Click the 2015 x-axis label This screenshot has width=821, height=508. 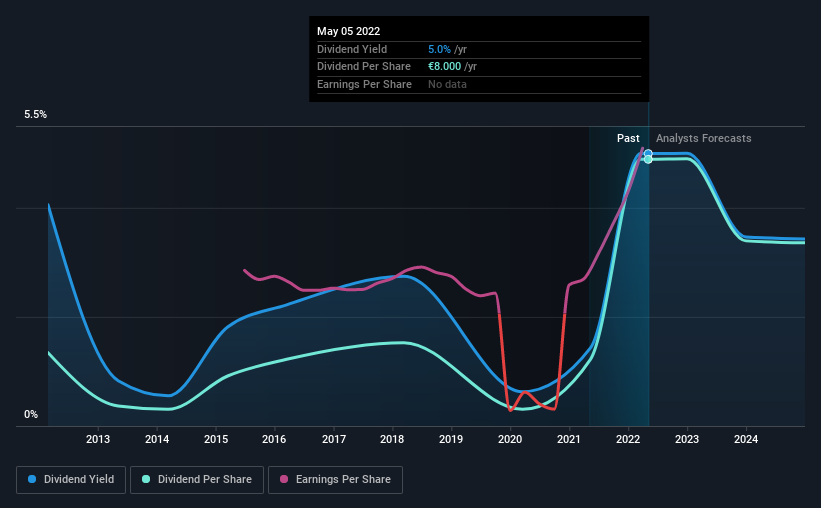(216, 439)
